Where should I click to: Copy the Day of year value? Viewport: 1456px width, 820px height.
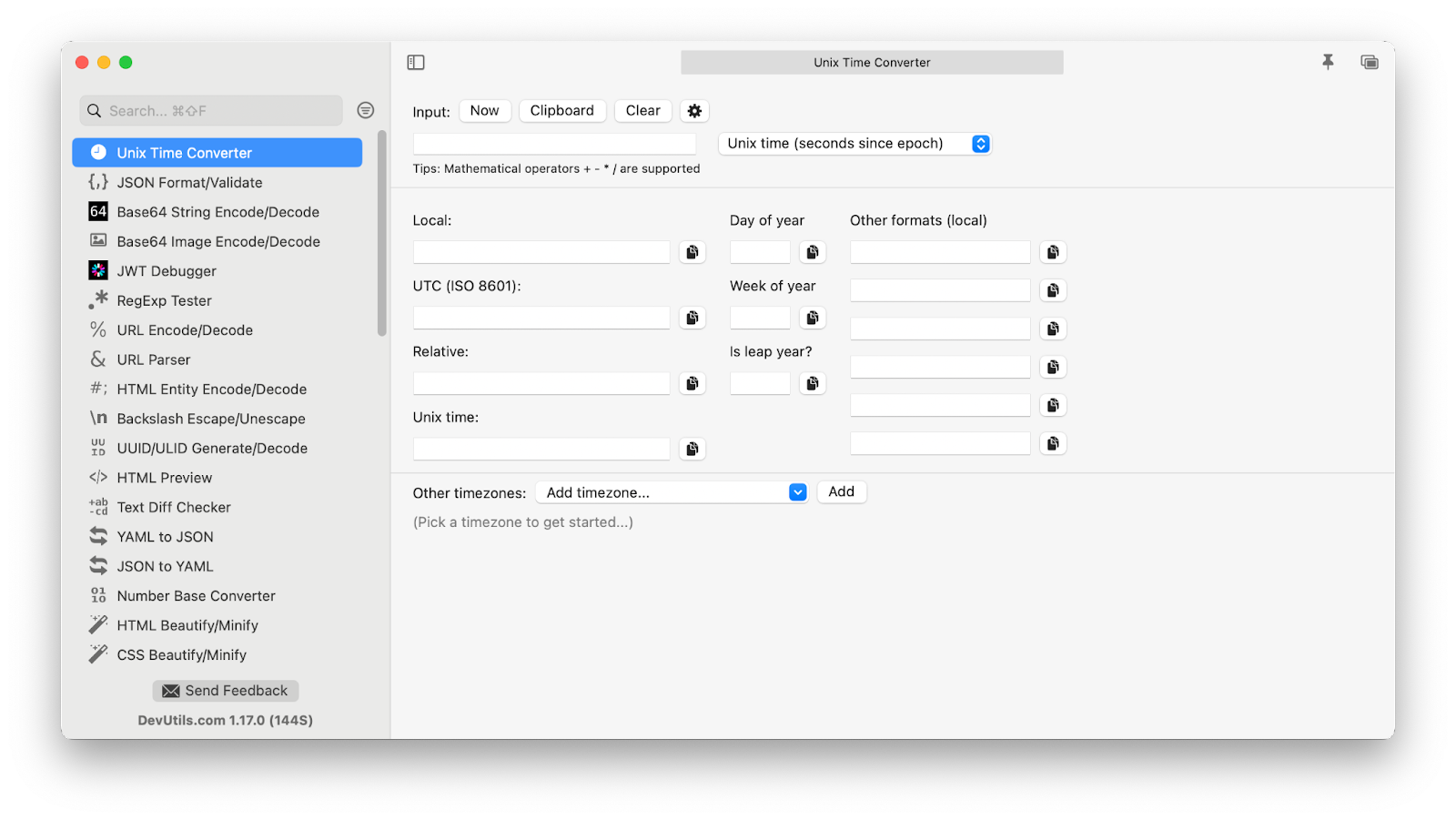(813, 252)
